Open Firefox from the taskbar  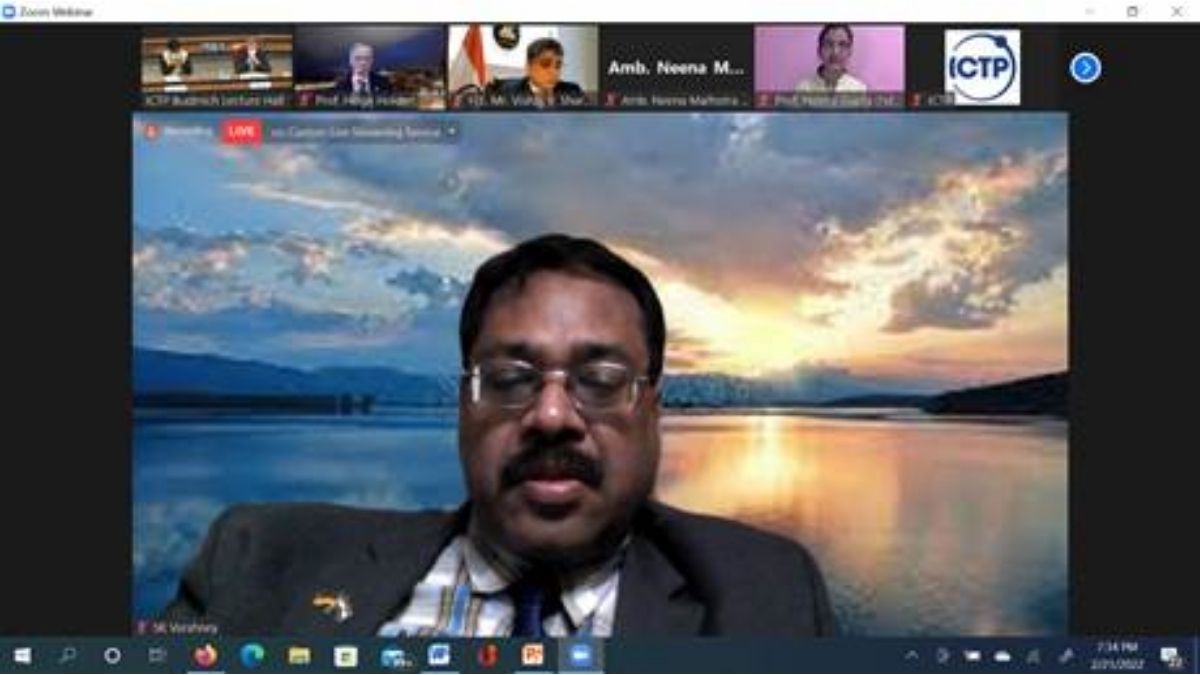coord(205,656)
